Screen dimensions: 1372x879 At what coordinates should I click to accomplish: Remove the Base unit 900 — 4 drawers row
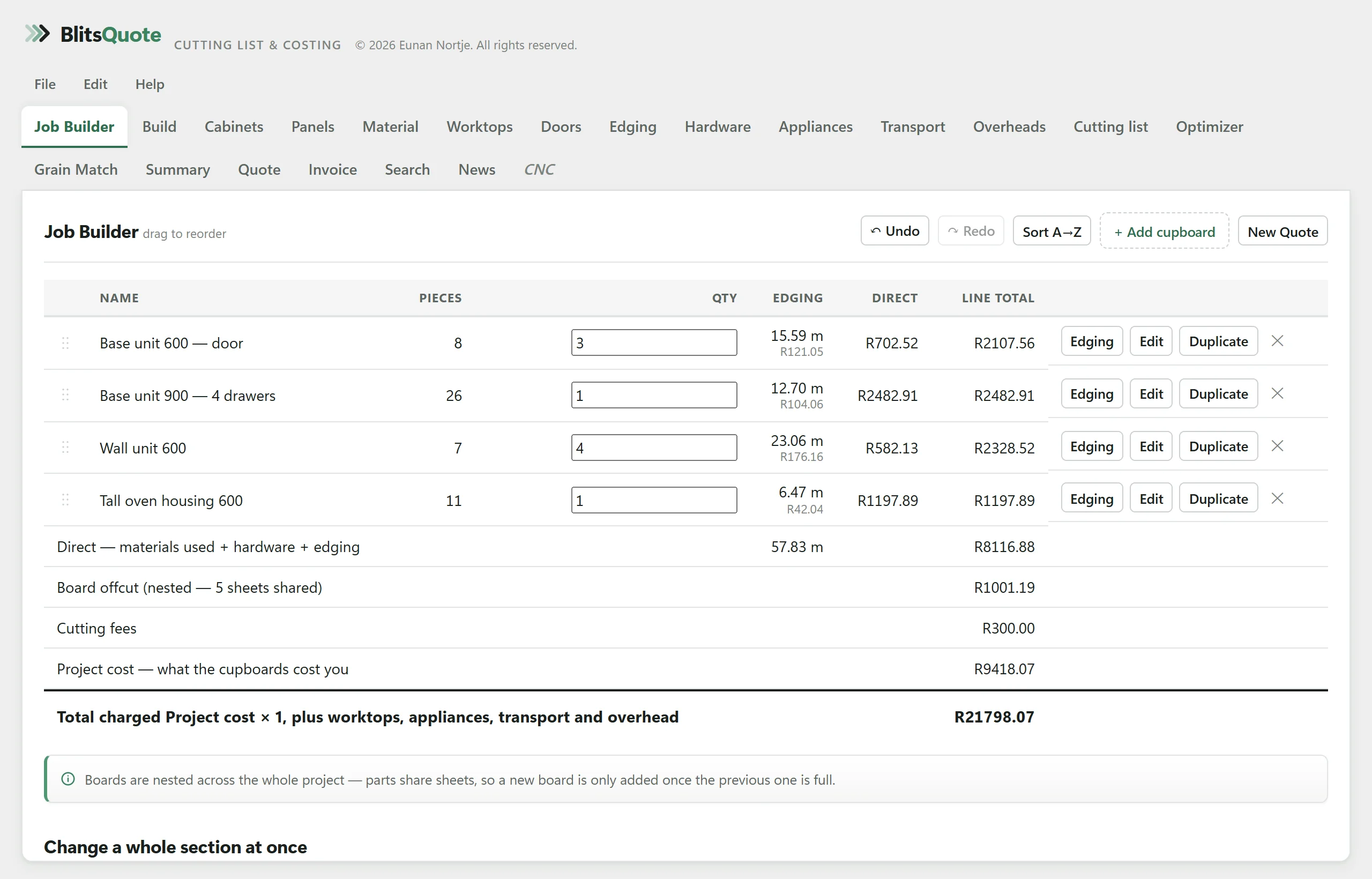click(x=1277, y=393)
